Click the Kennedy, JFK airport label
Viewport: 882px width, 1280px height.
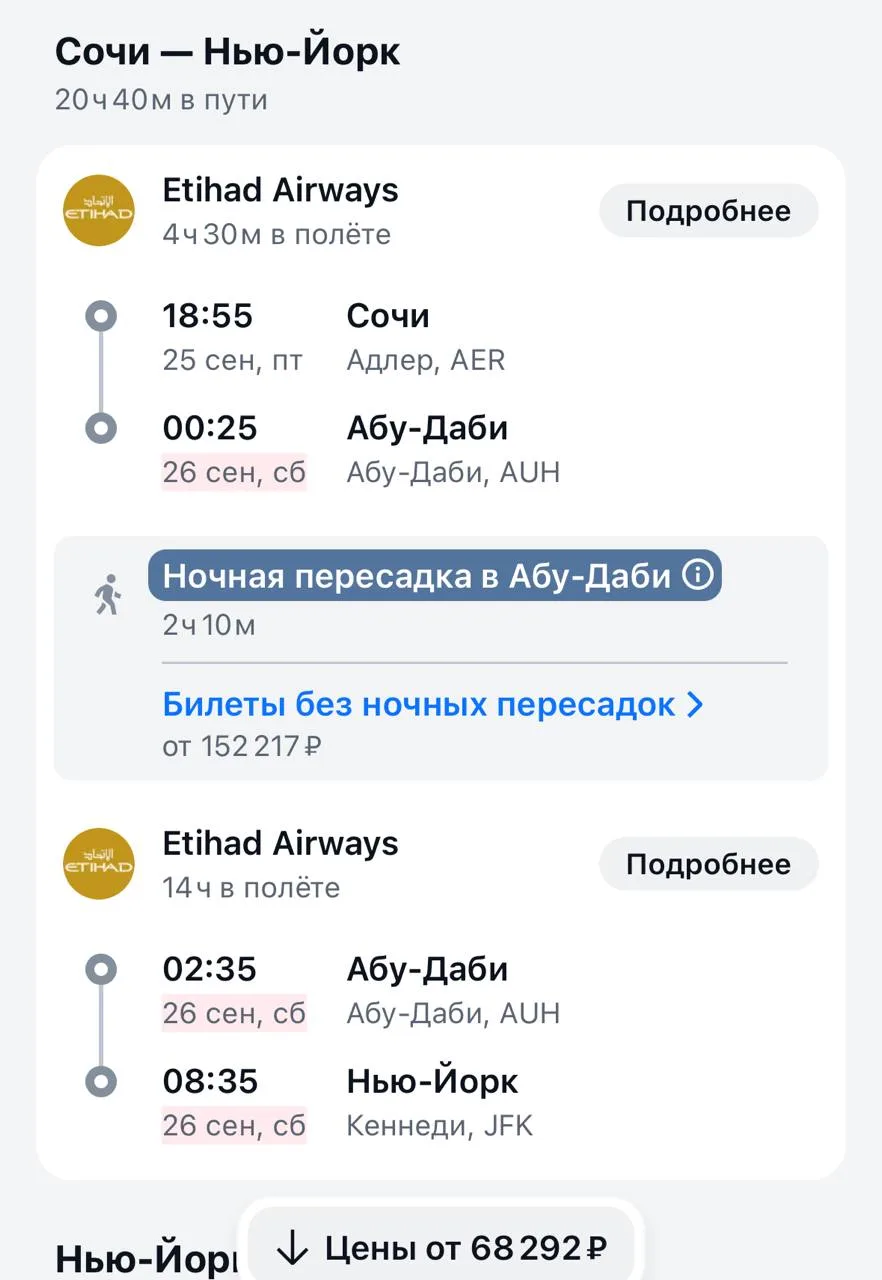[440, 1126]
